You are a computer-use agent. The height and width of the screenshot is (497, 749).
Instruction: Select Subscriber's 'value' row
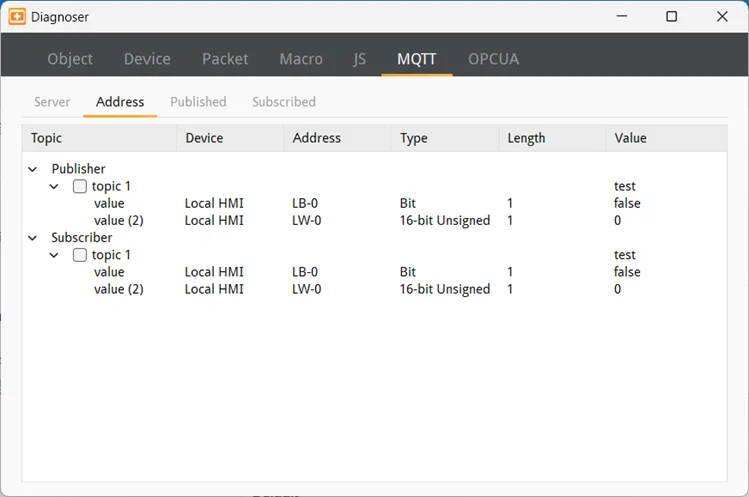(374, 272)
